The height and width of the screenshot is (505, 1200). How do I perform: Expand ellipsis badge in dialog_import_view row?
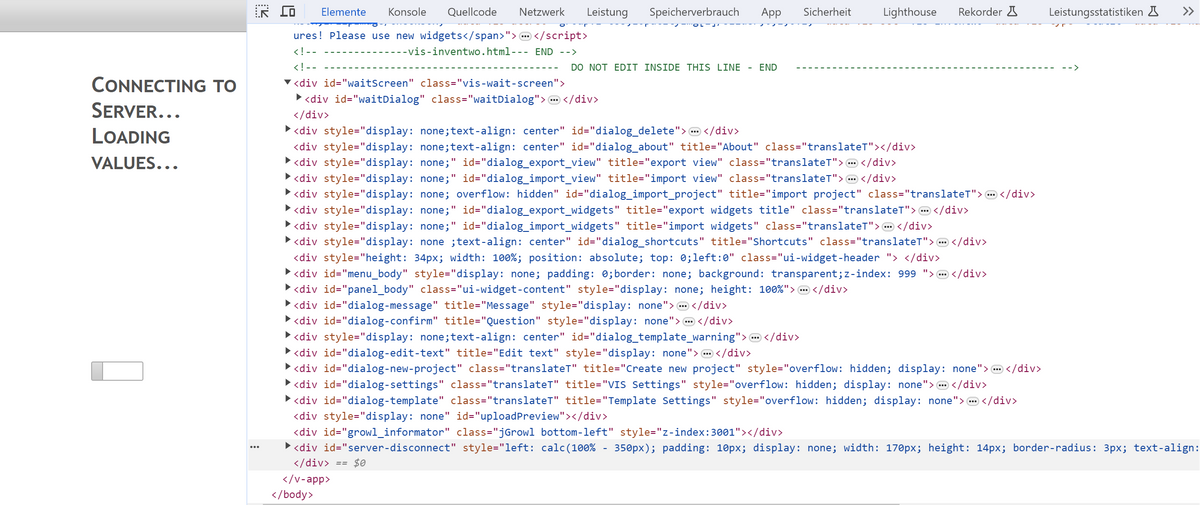click(851, 179)
